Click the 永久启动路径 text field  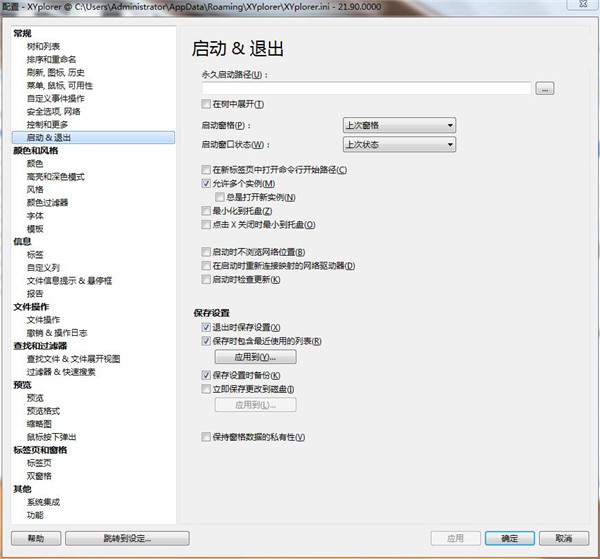pyautogui.click(x=366, y=89)
